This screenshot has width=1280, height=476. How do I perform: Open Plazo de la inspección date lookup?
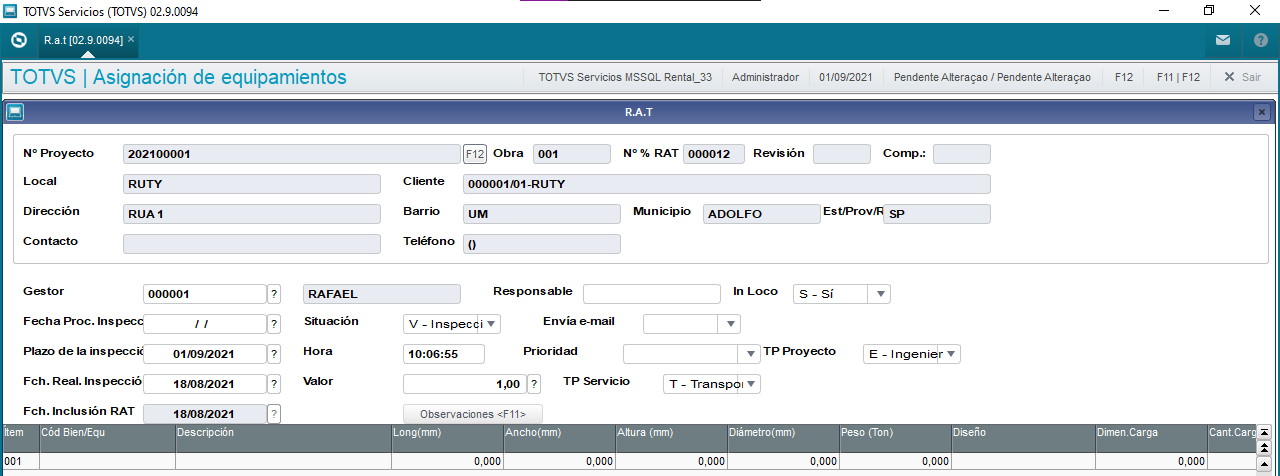(x=274, y=354)
